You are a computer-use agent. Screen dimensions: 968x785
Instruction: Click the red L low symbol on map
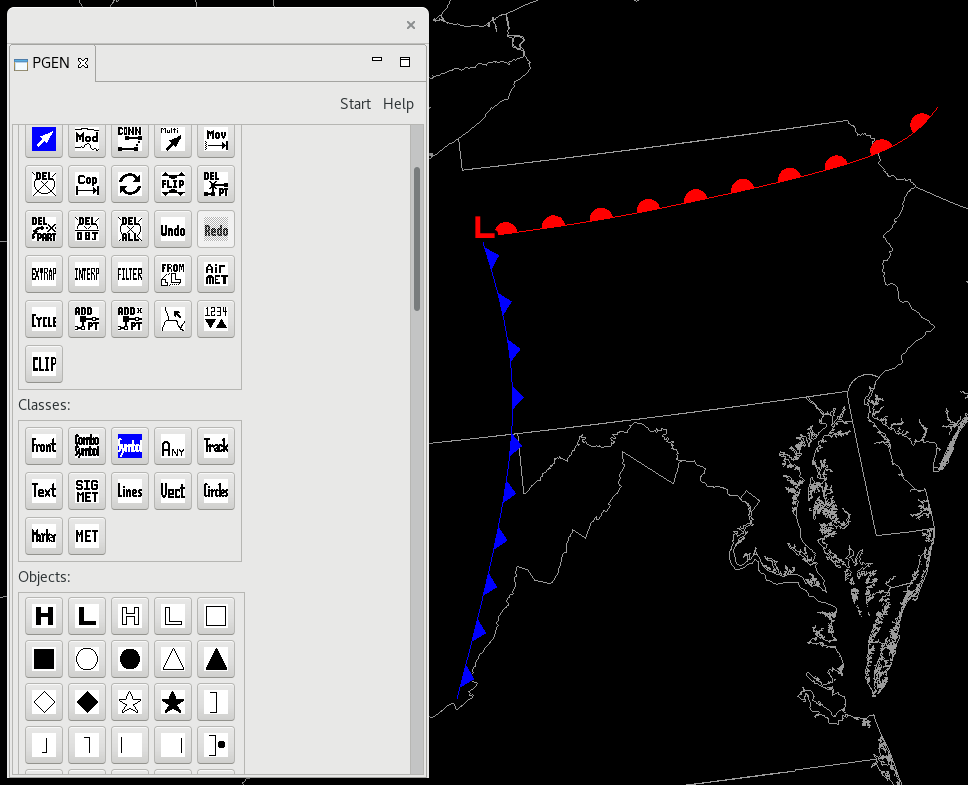[x=484, y=227]
